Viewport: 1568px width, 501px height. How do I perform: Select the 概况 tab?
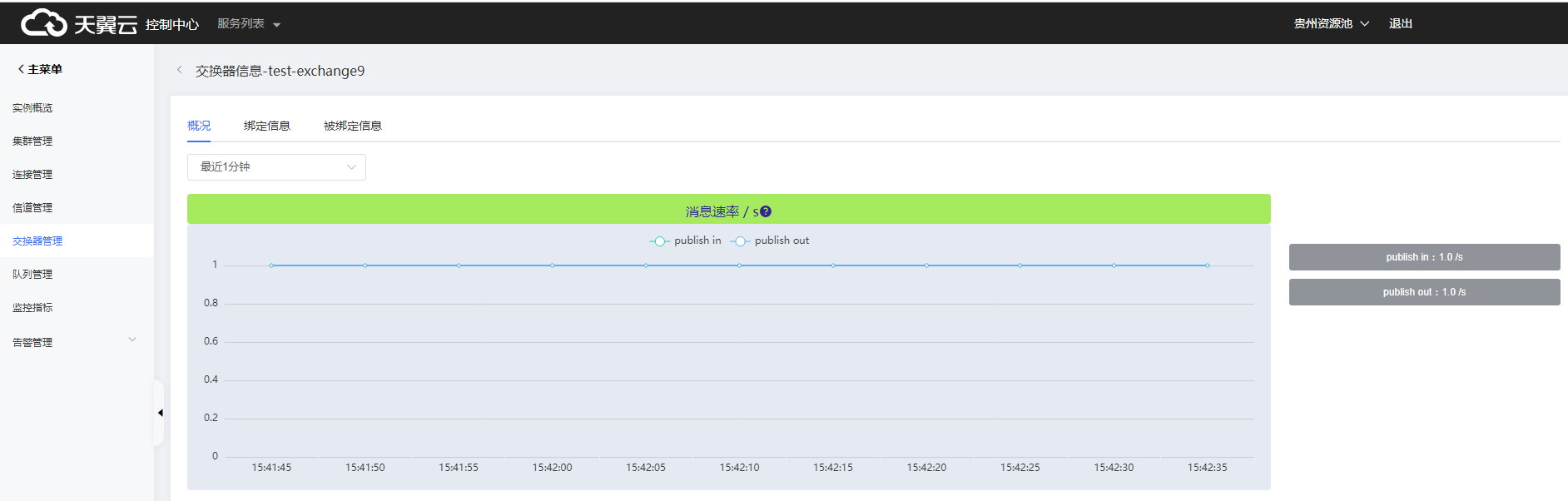[x=199, y=126]
